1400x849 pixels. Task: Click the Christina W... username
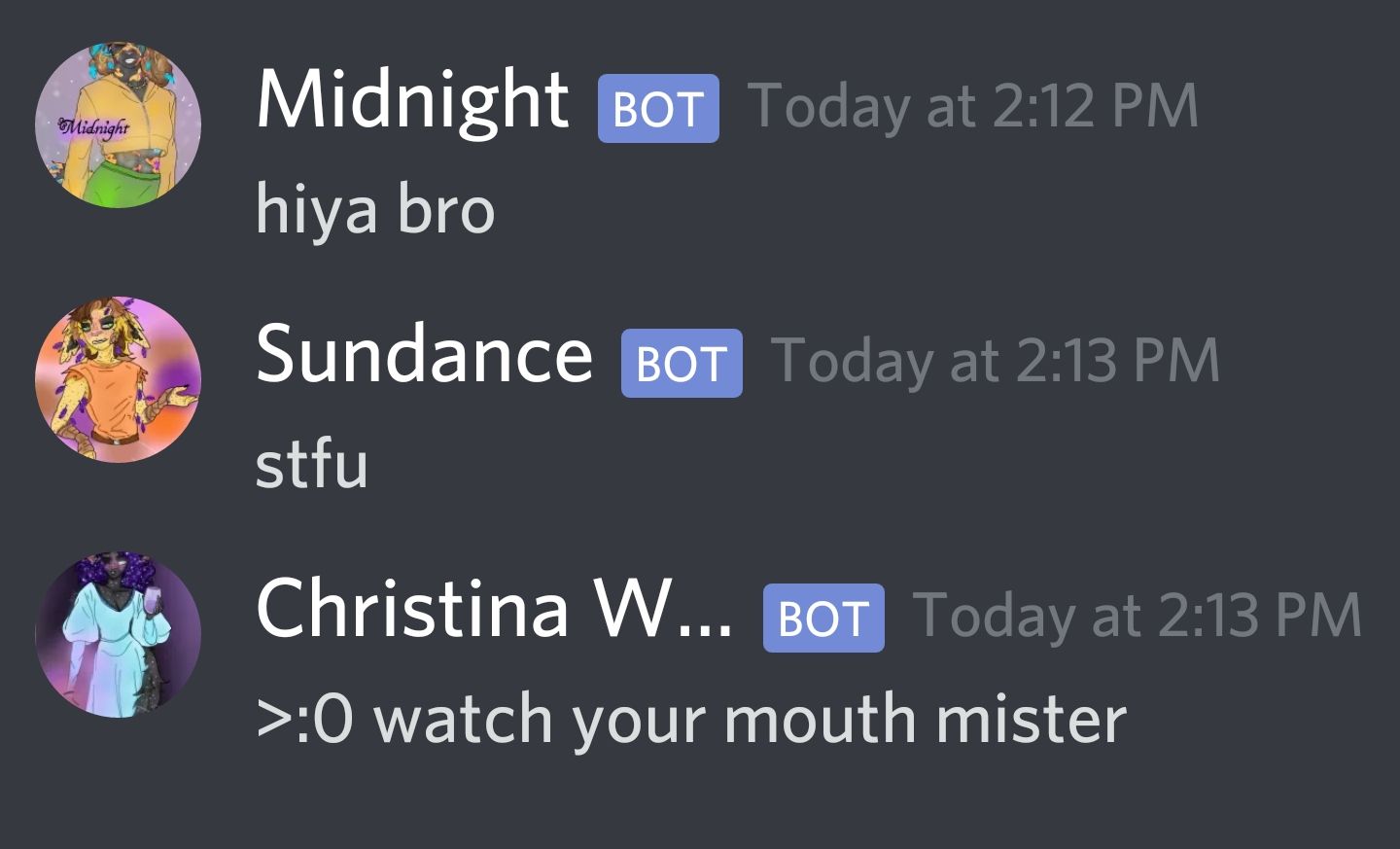pos(494,610)
